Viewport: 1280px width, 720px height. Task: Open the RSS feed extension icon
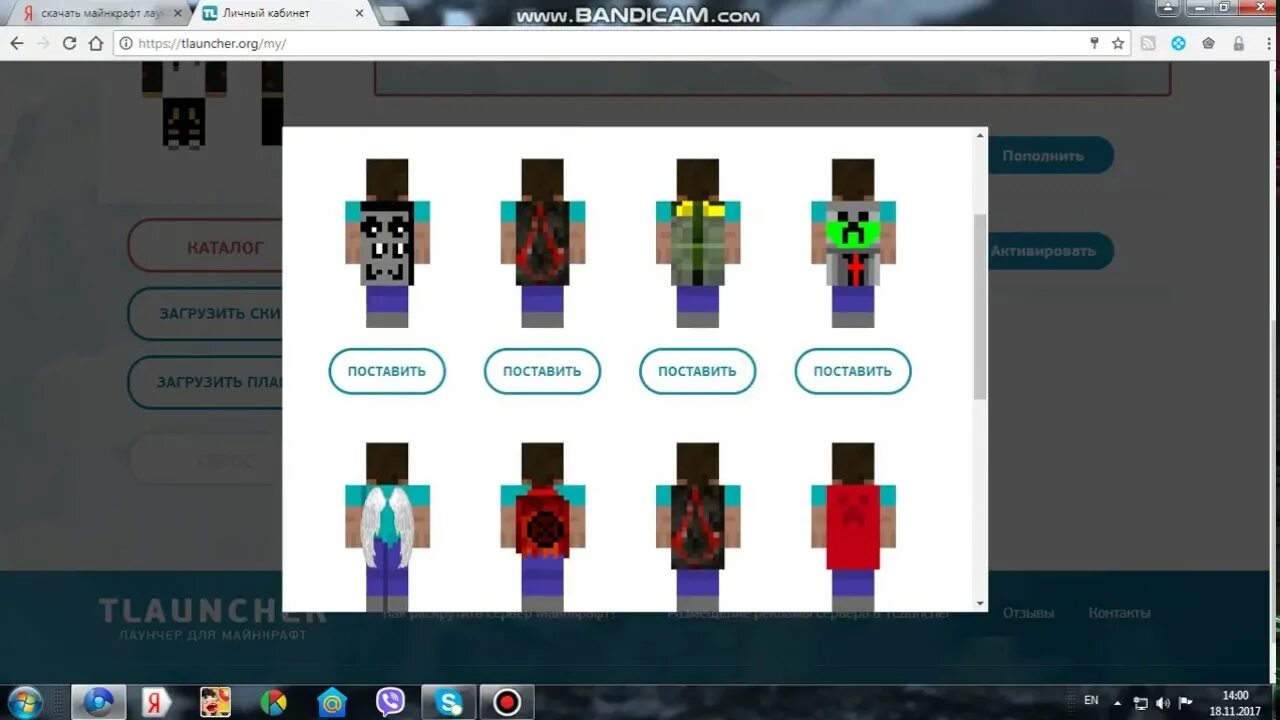coord(1148,44)
